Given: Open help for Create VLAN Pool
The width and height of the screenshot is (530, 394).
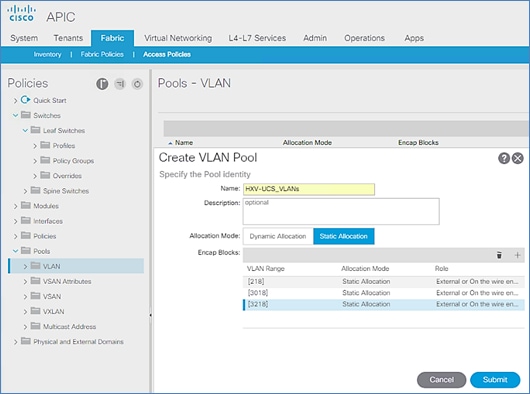Looking at the screenshot, I should 504,158.
